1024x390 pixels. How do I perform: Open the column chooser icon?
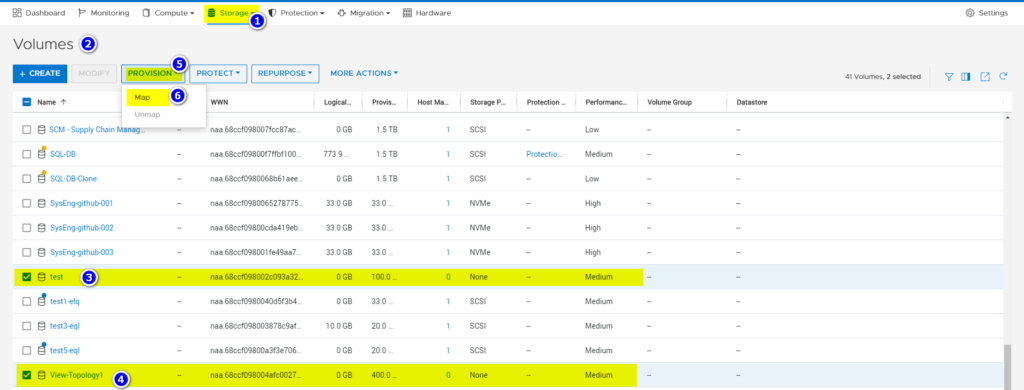click(966, 77)
